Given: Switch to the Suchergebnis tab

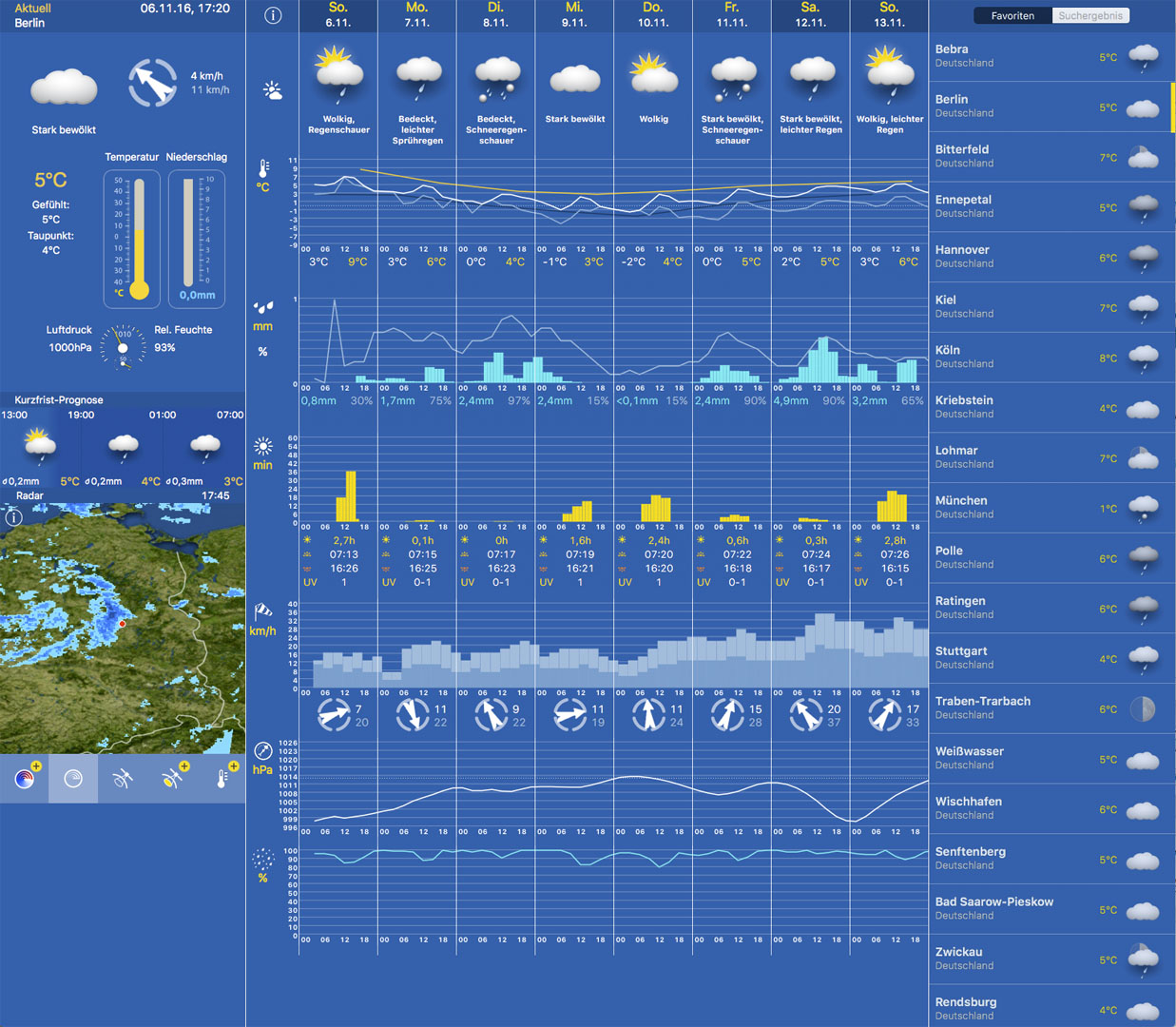Looking at the screenshot, I should (x=1090, y=15).
